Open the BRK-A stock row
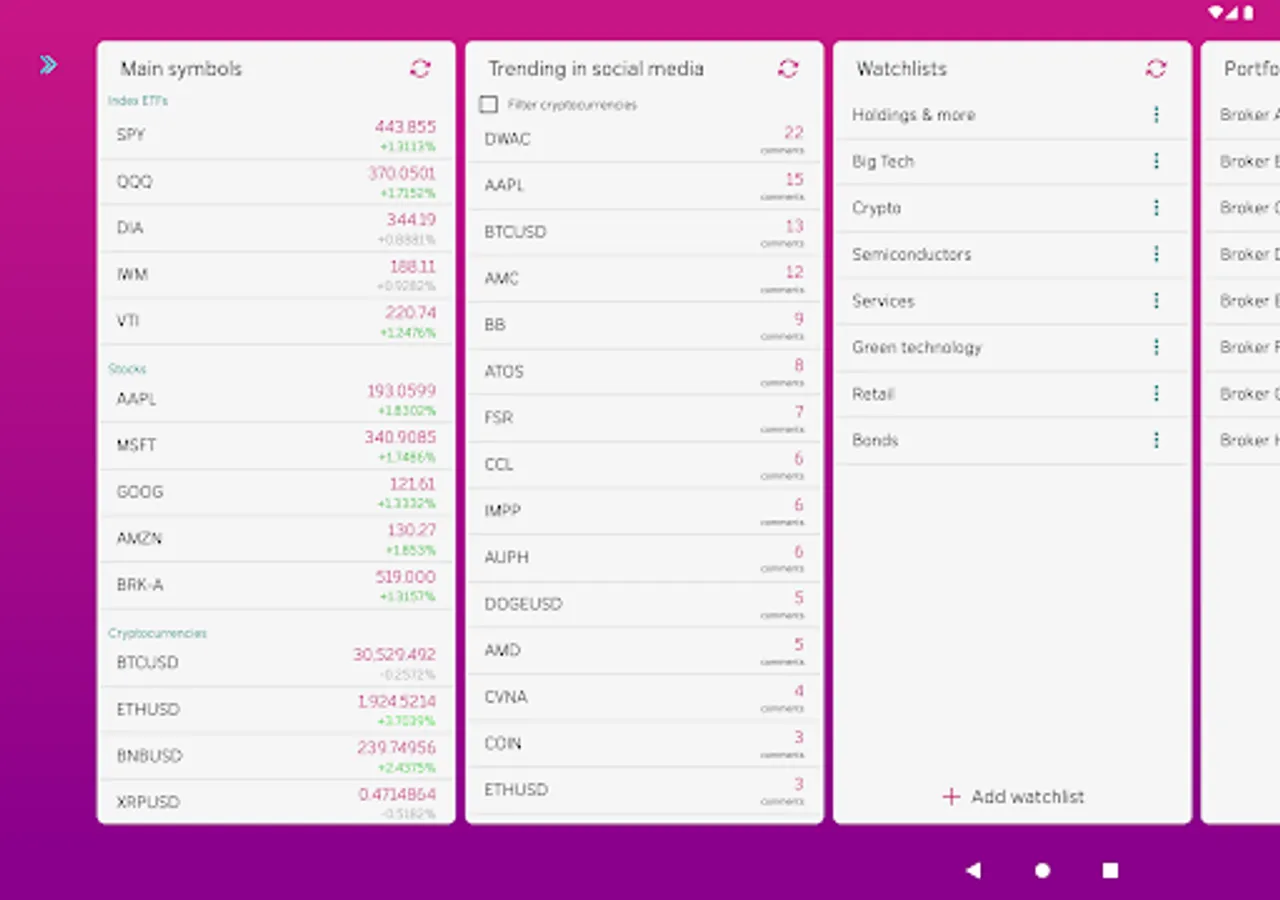Viewport: 1280px width, 900px height. click(x=276, y=585)
